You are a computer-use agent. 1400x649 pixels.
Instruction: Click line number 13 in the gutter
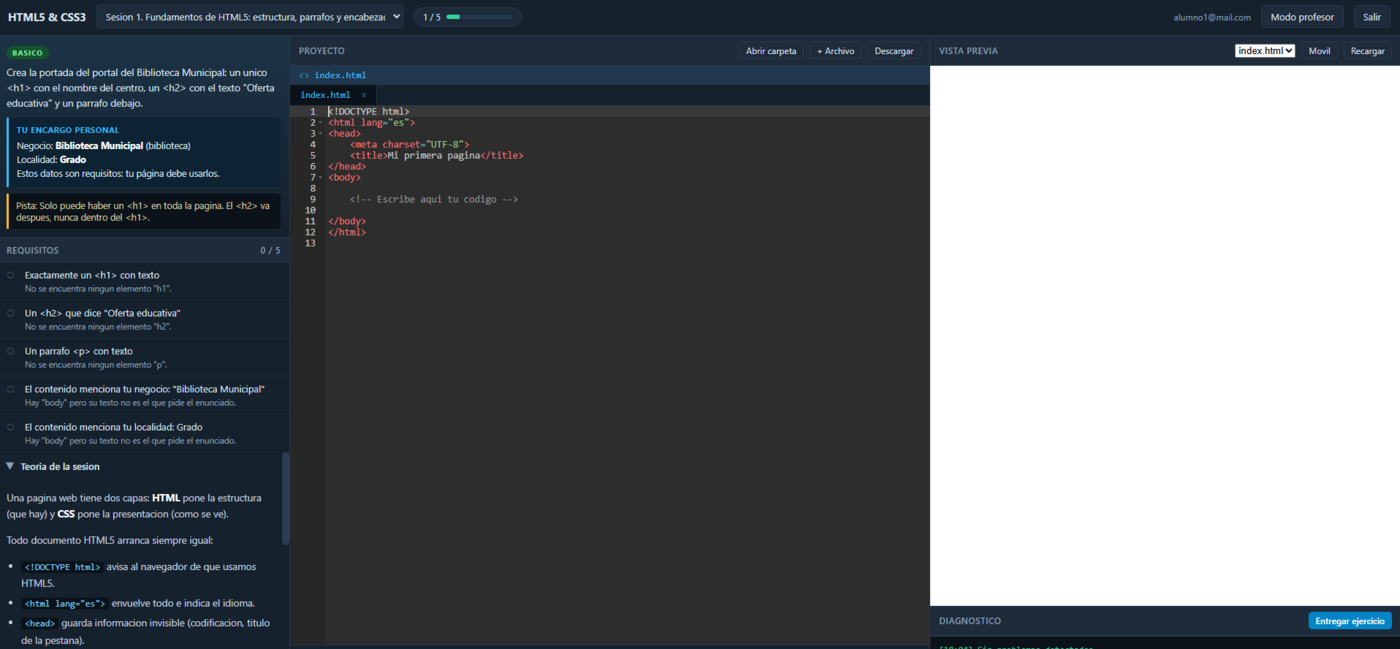[311, 243]
